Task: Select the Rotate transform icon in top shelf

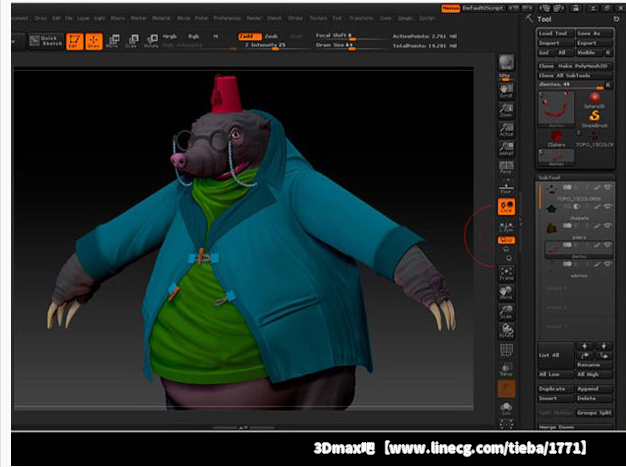Action: point(151,41)
